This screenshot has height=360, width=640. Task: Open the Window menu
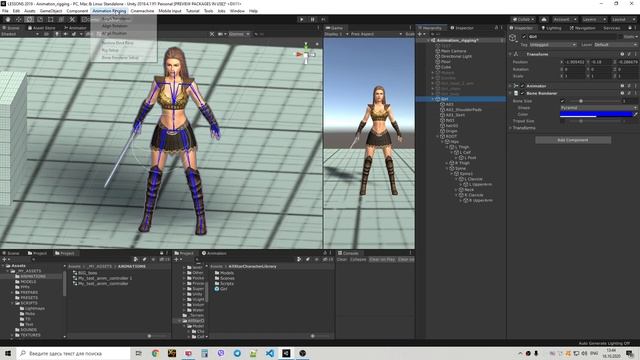[x=237, y=11]
